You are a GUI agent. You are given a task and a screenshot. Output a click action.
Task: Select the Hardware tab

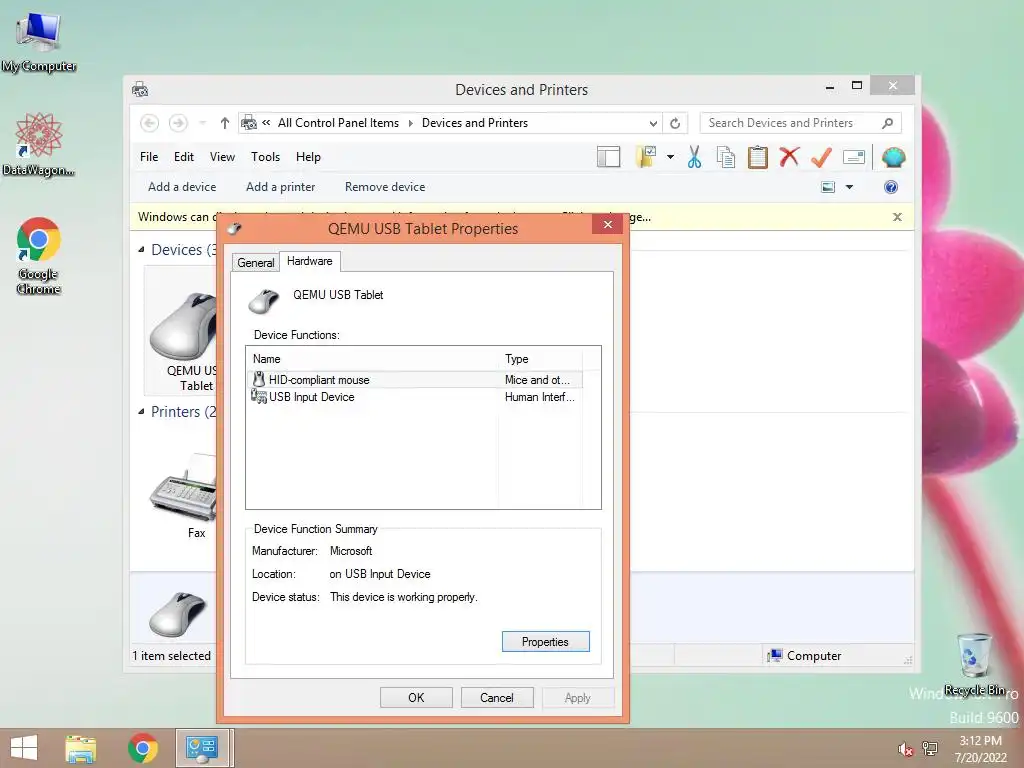310,261
